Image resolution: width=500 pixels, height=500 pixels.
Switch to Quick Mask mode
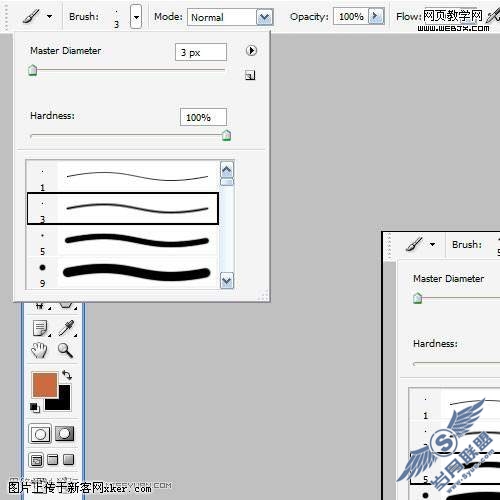pos(64,433)
